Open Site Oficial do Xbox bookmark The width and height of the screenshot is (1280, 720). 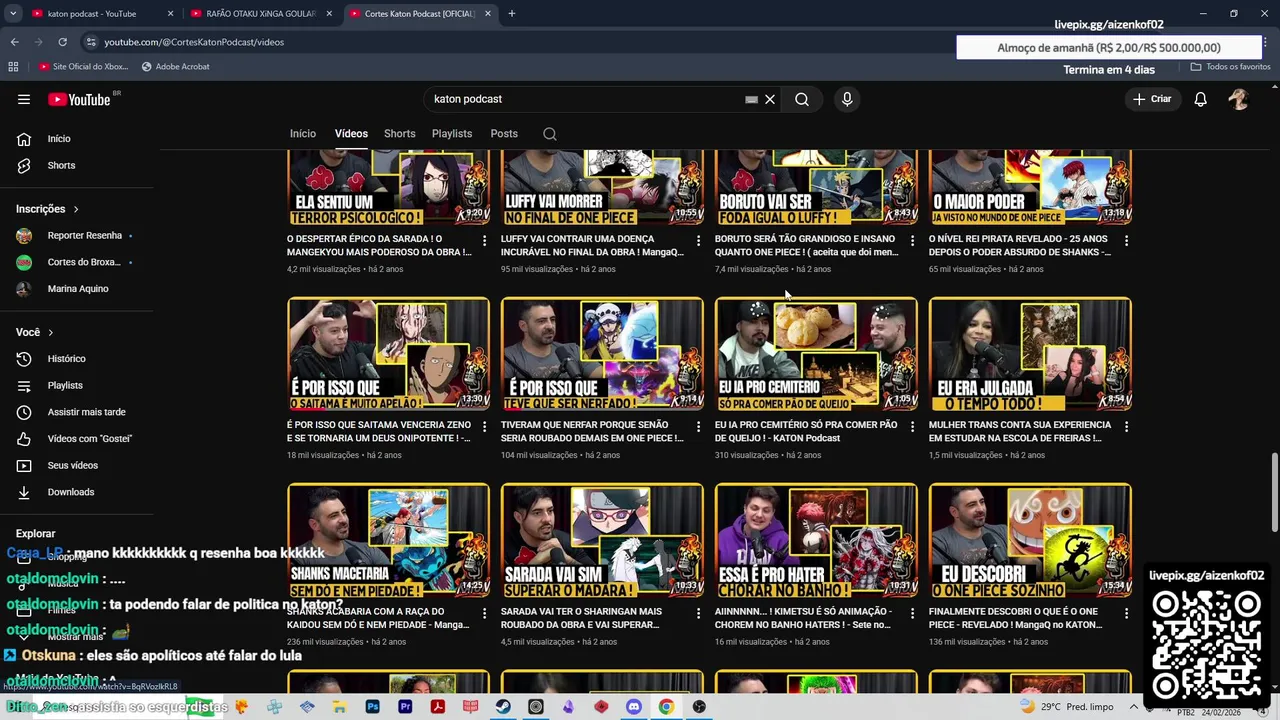[x=83, y=67]
